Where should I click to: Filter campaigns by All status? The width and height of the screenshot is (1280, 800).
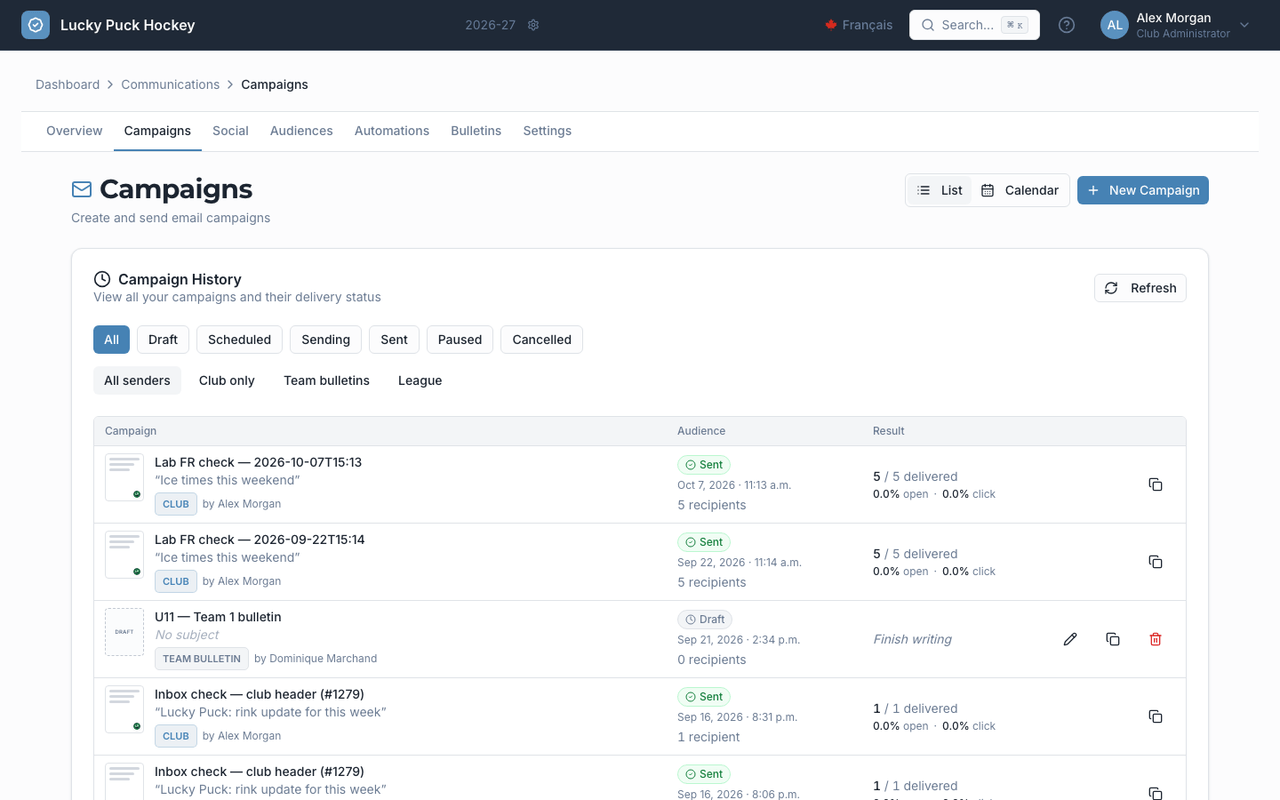[x=111, y=339]
